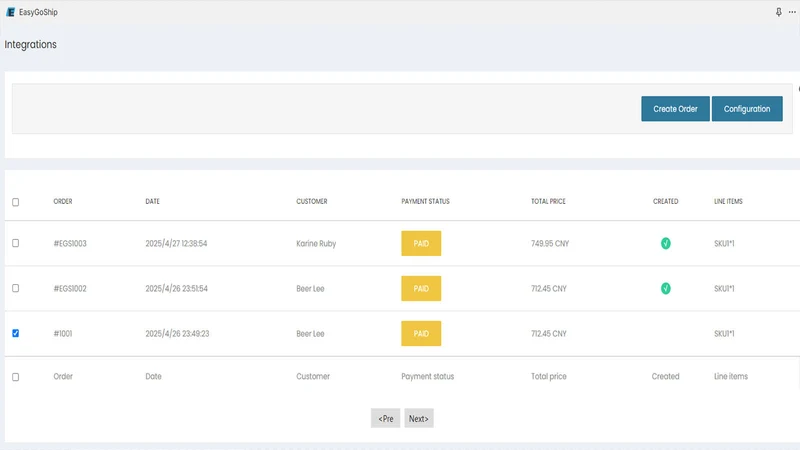The height and width of the screenshot is (450, 800).
Task: Click the green created checkmark for #EGS1003
Action: tap(665, 243)
